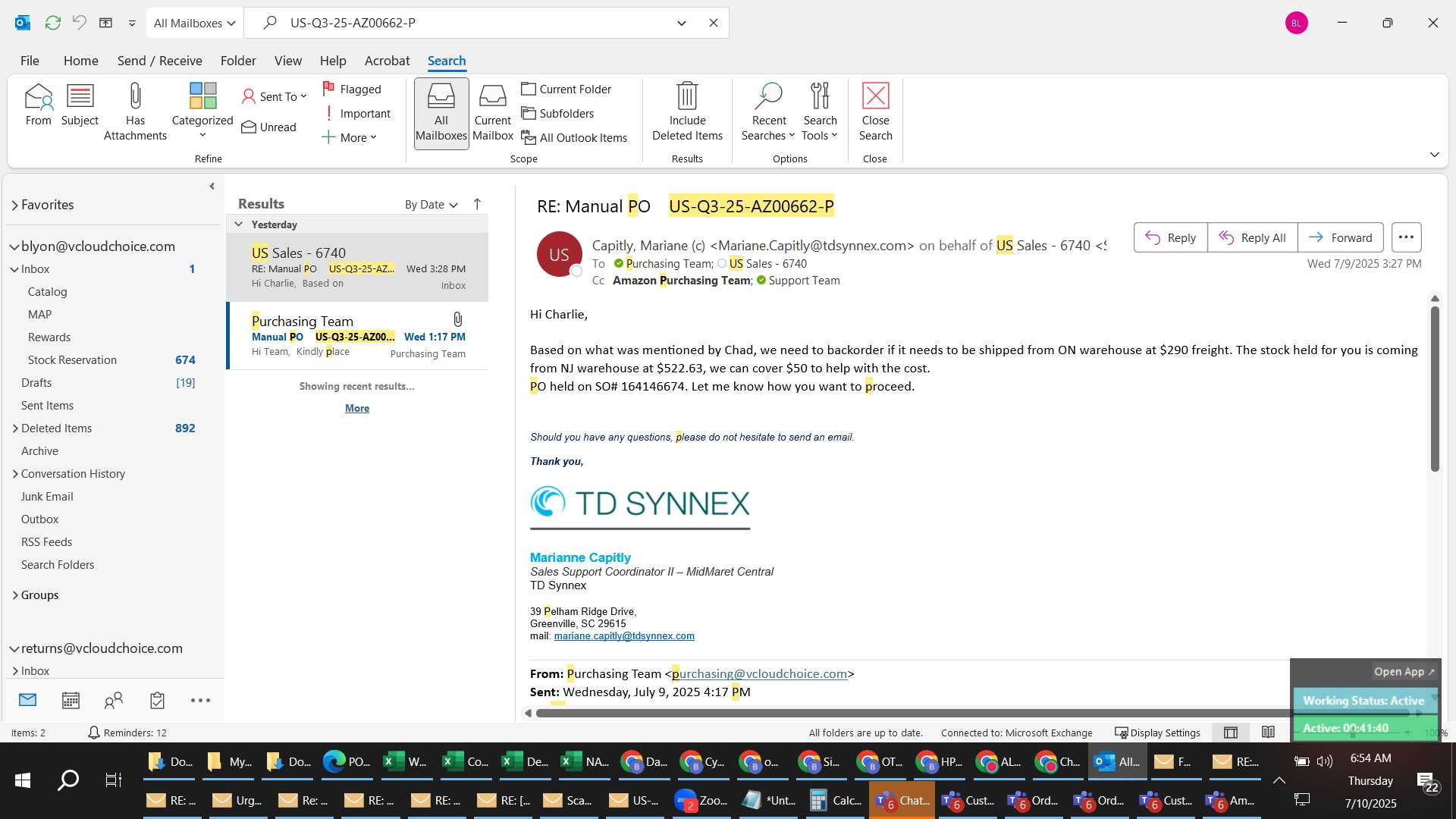Switch to Normal view layout icon
Image resolution: width=1456 pixels, height=819 pixels.
click(1231, 733)
